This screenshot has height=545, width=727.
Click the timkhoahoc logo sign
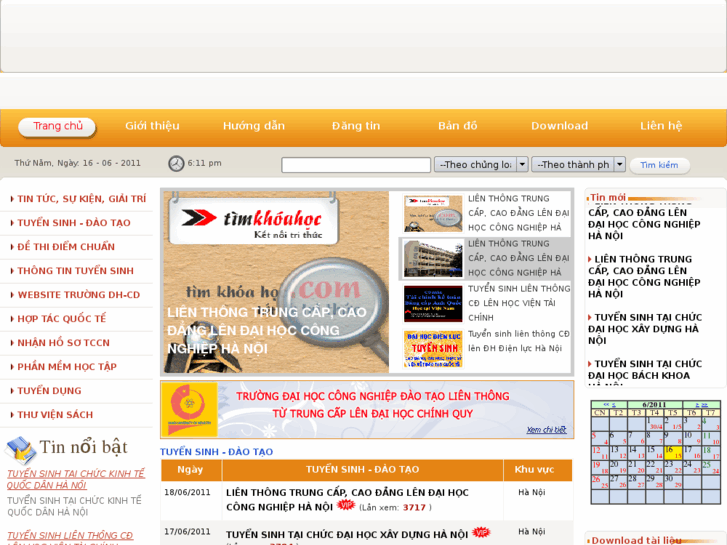(x=254, y=222)
